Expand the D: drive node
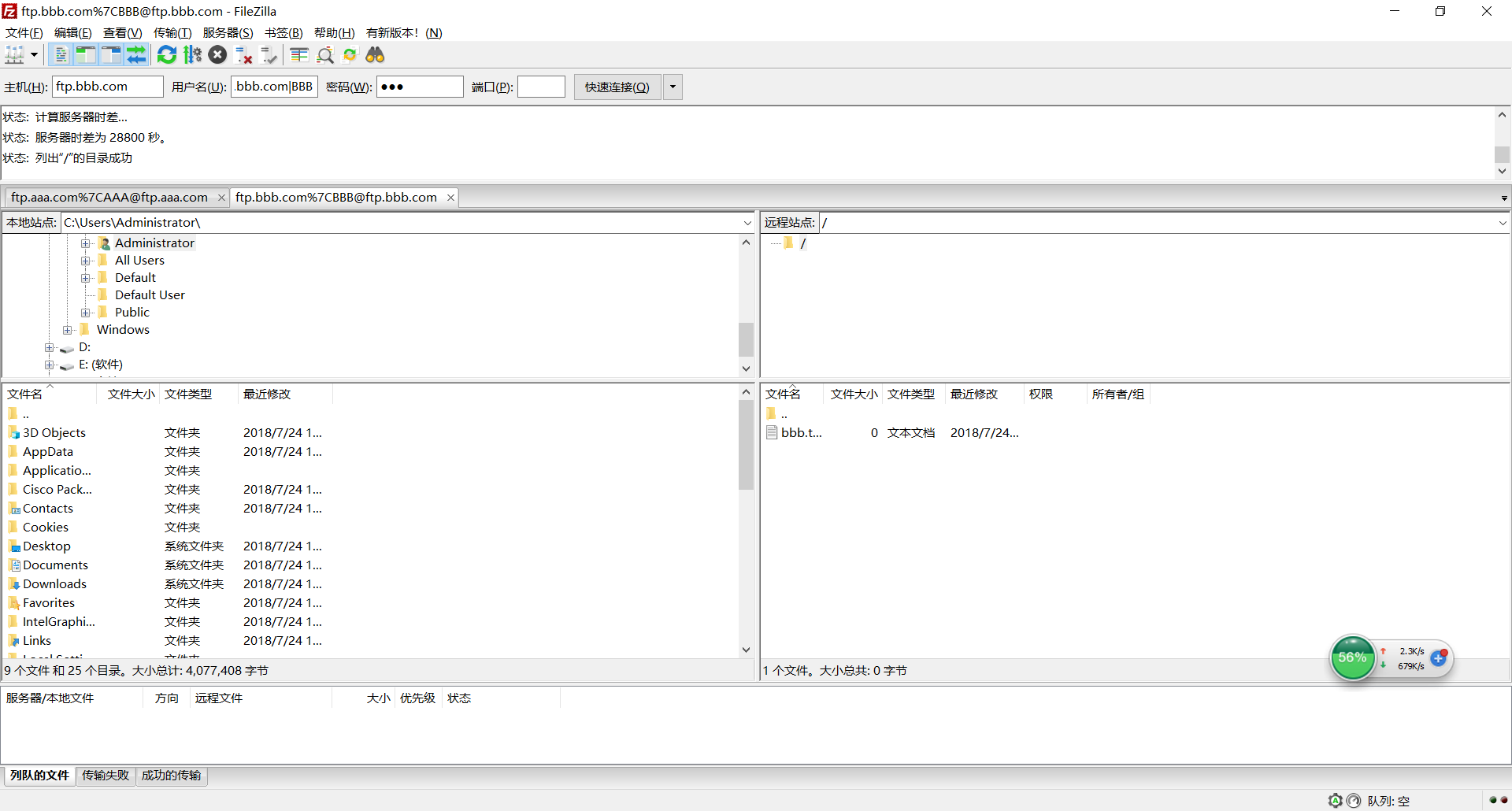1512x811 pixels. pos(50,347)
